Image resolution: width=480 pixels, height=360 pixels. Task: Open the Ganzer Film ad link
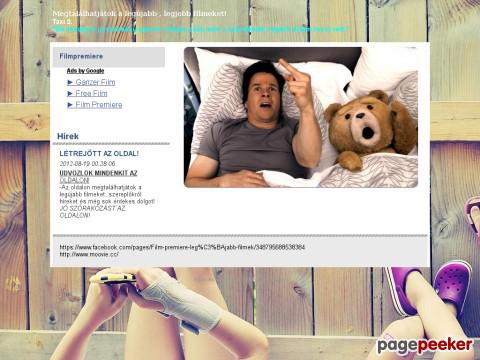95,82
